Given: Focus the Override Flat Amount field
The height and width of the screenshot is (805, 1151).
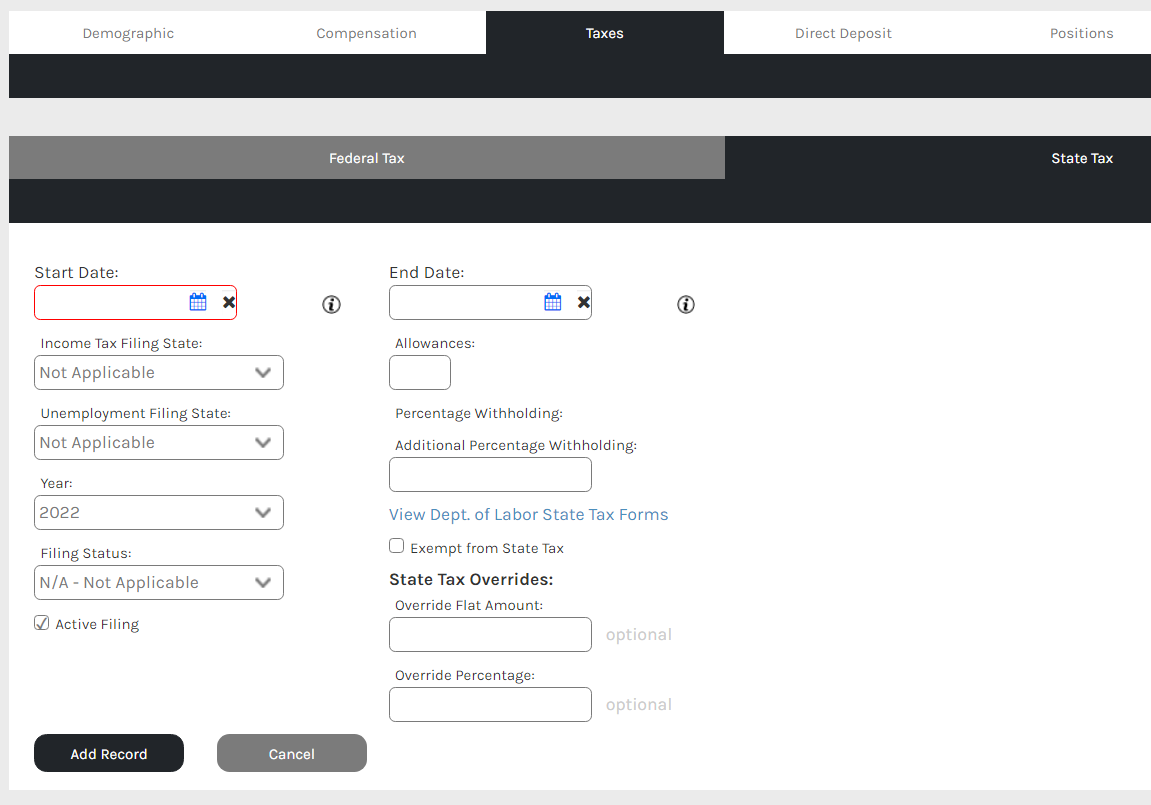Looking at the screenshot, I should coord(490,635).
